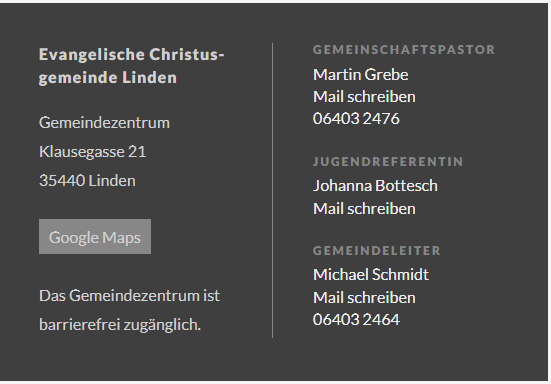551x384 pixels.
Task: Click the word Christus- in the title
Action: [x=187, y=54]
